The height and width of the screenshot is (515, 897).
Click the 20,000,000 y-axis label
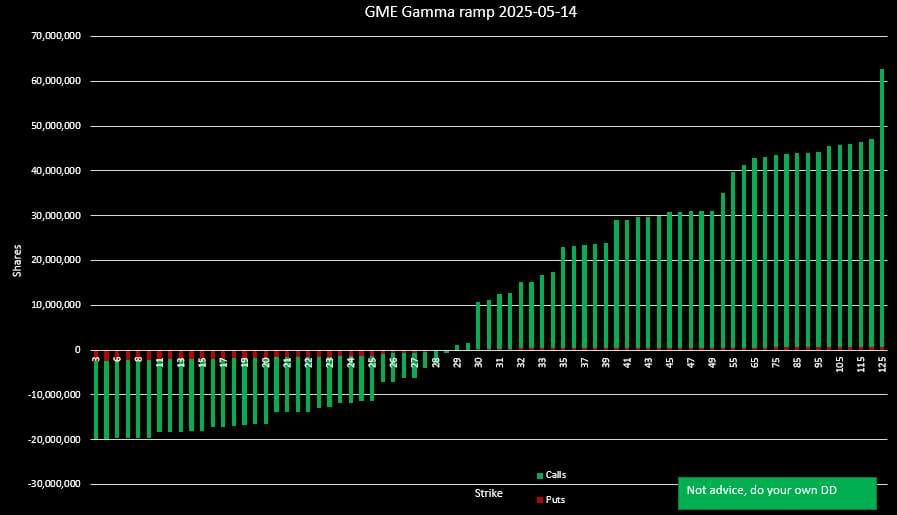pos(56,260)
